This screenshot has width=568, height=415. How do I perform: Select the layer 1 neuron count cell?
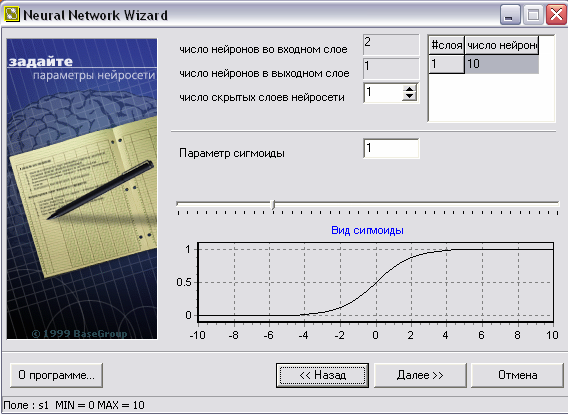501,64
